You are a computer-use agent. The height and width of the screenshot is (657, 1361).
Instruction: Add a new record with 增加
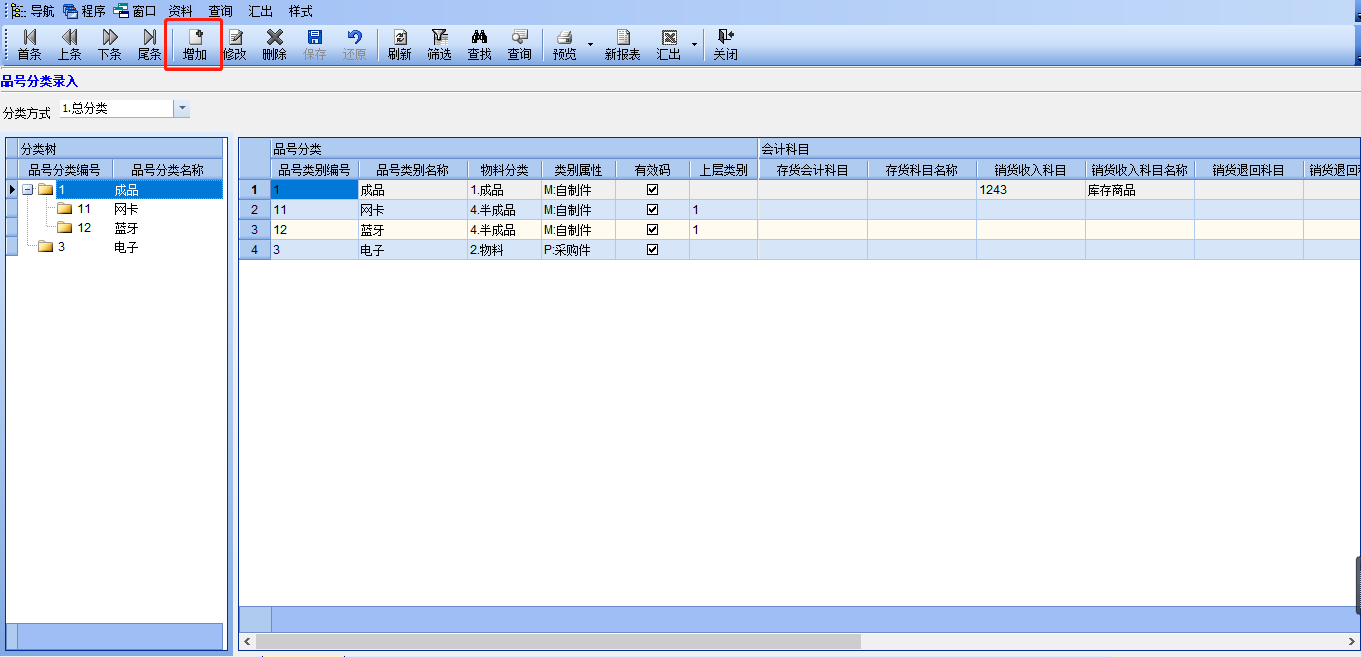point(195,45)
